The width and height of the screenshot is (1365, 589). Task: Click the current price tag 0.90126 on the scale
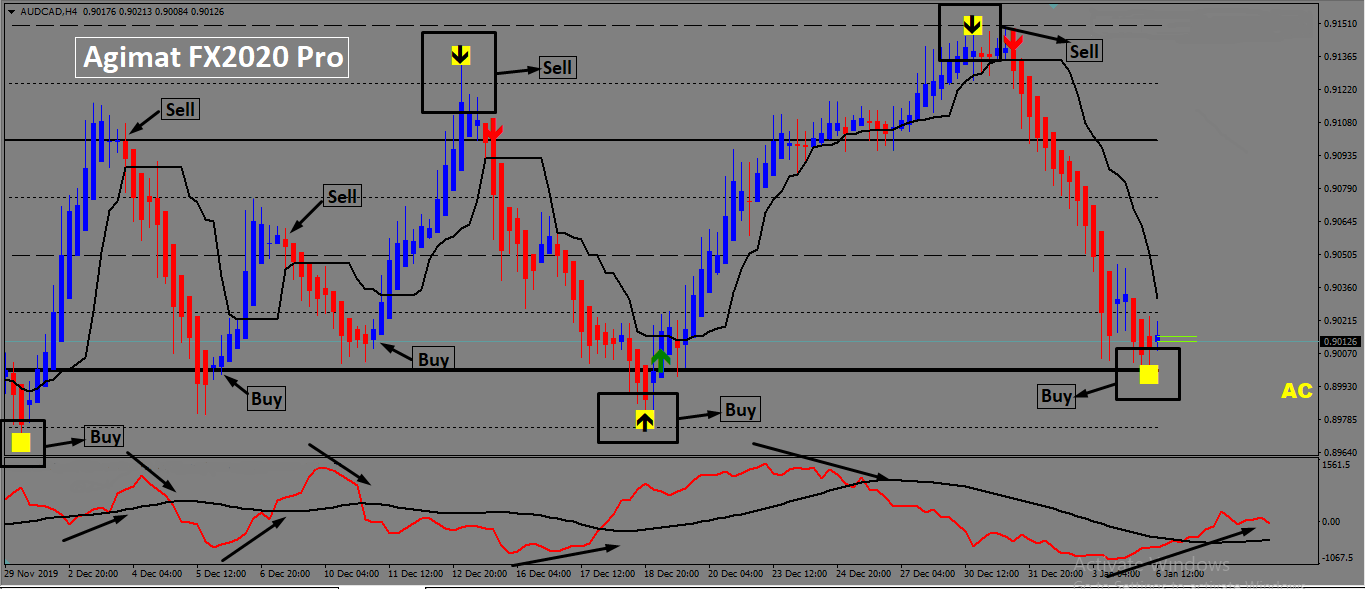coord(1338,341)
